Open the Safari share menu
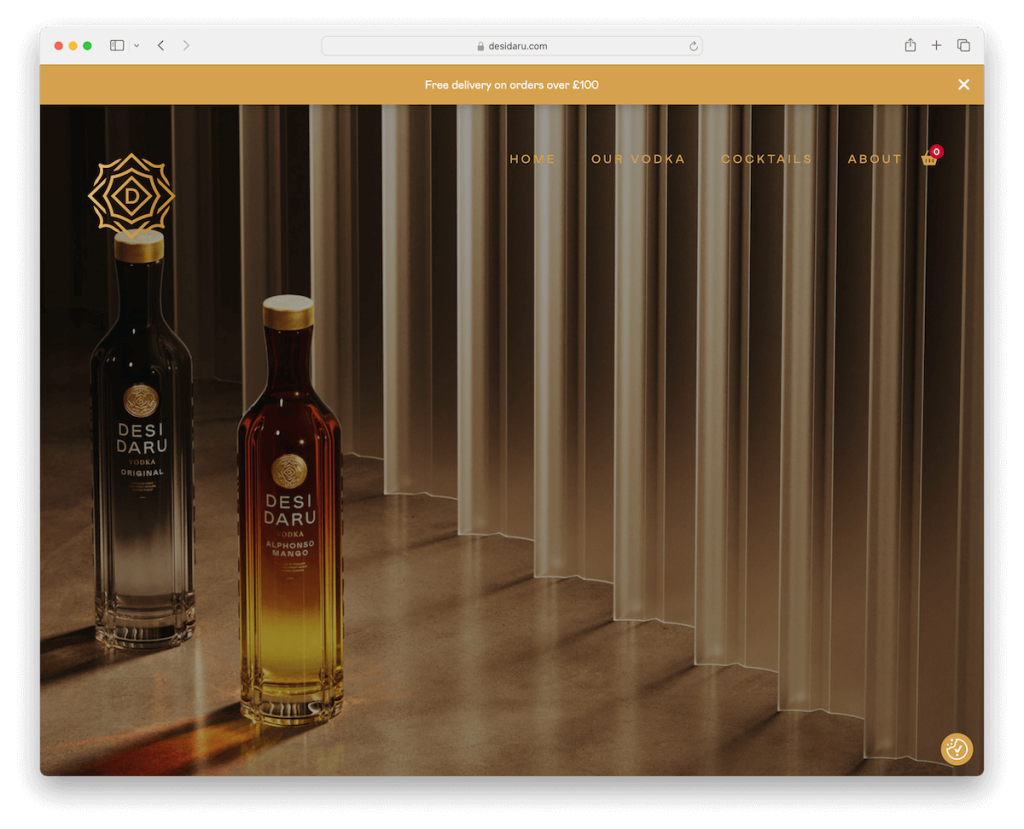 (910, 45)
